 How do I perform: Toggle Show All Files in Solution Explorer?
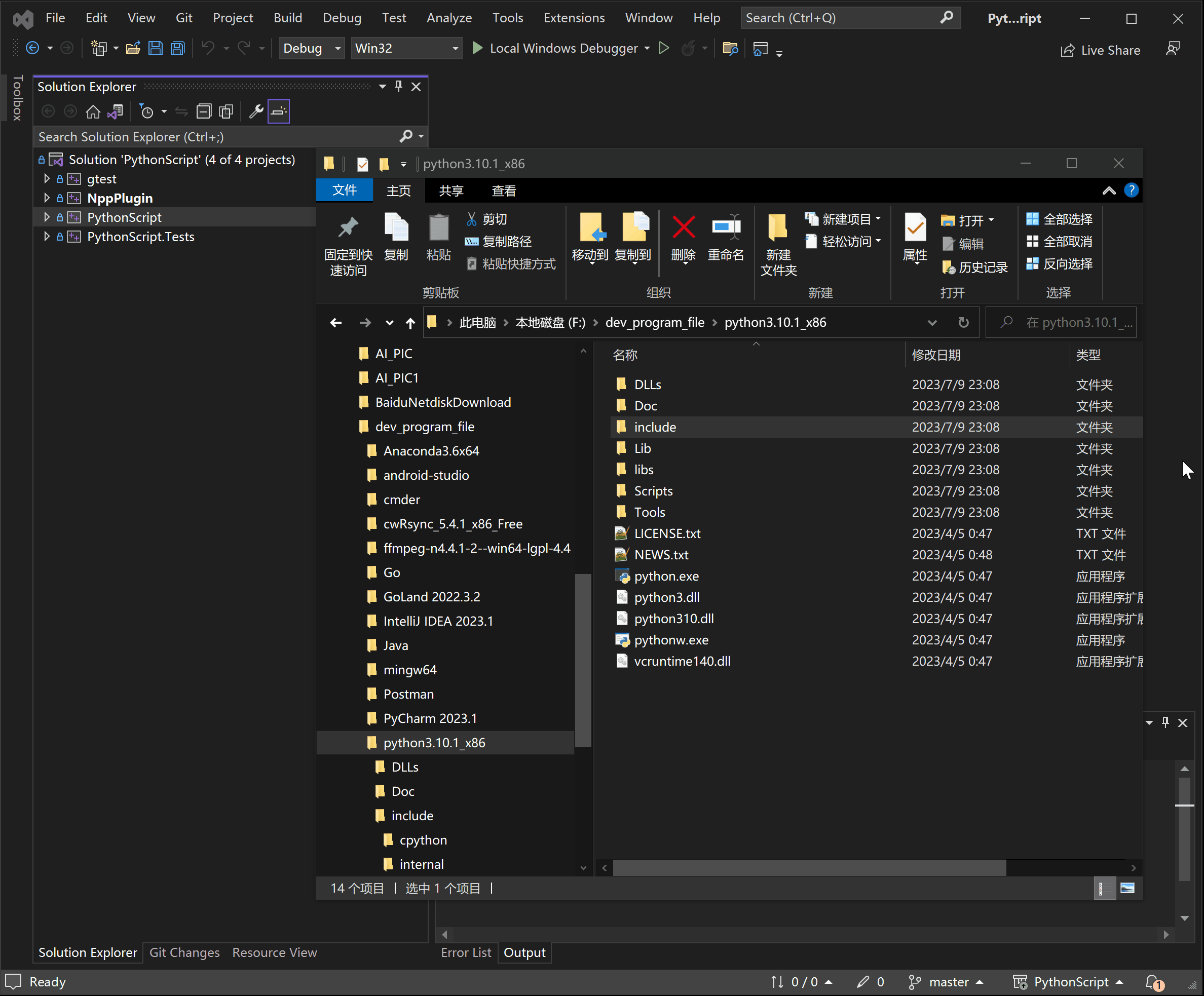226,112
